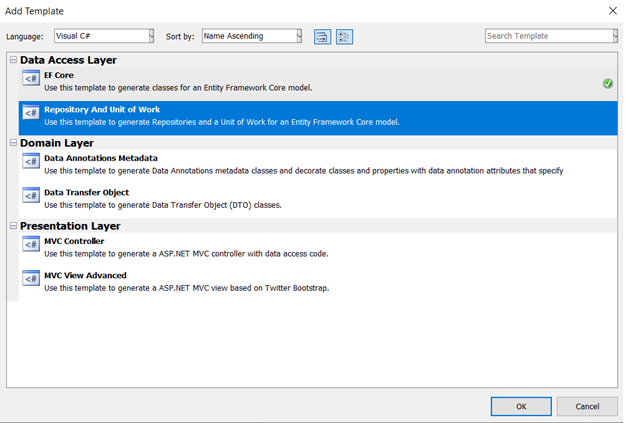Open the Language dropdown
The image size is (625, 423).
[151, 37]
